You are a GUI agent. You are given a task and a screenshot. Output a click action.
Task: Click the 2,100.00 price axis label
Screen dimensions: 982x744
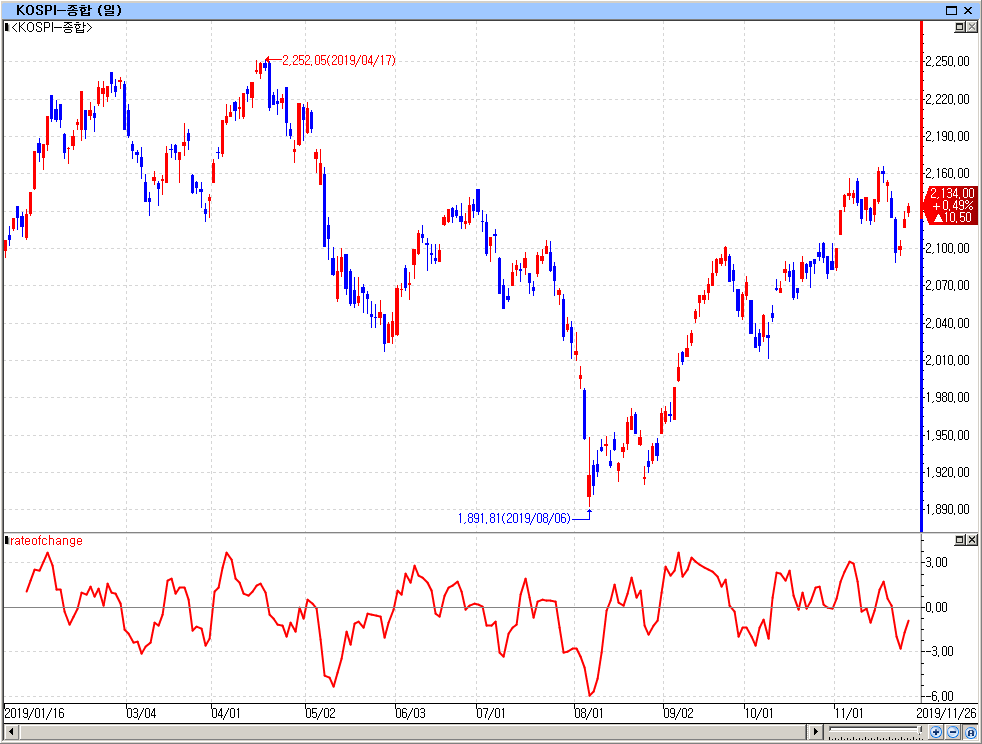click(x=948, y=248)
